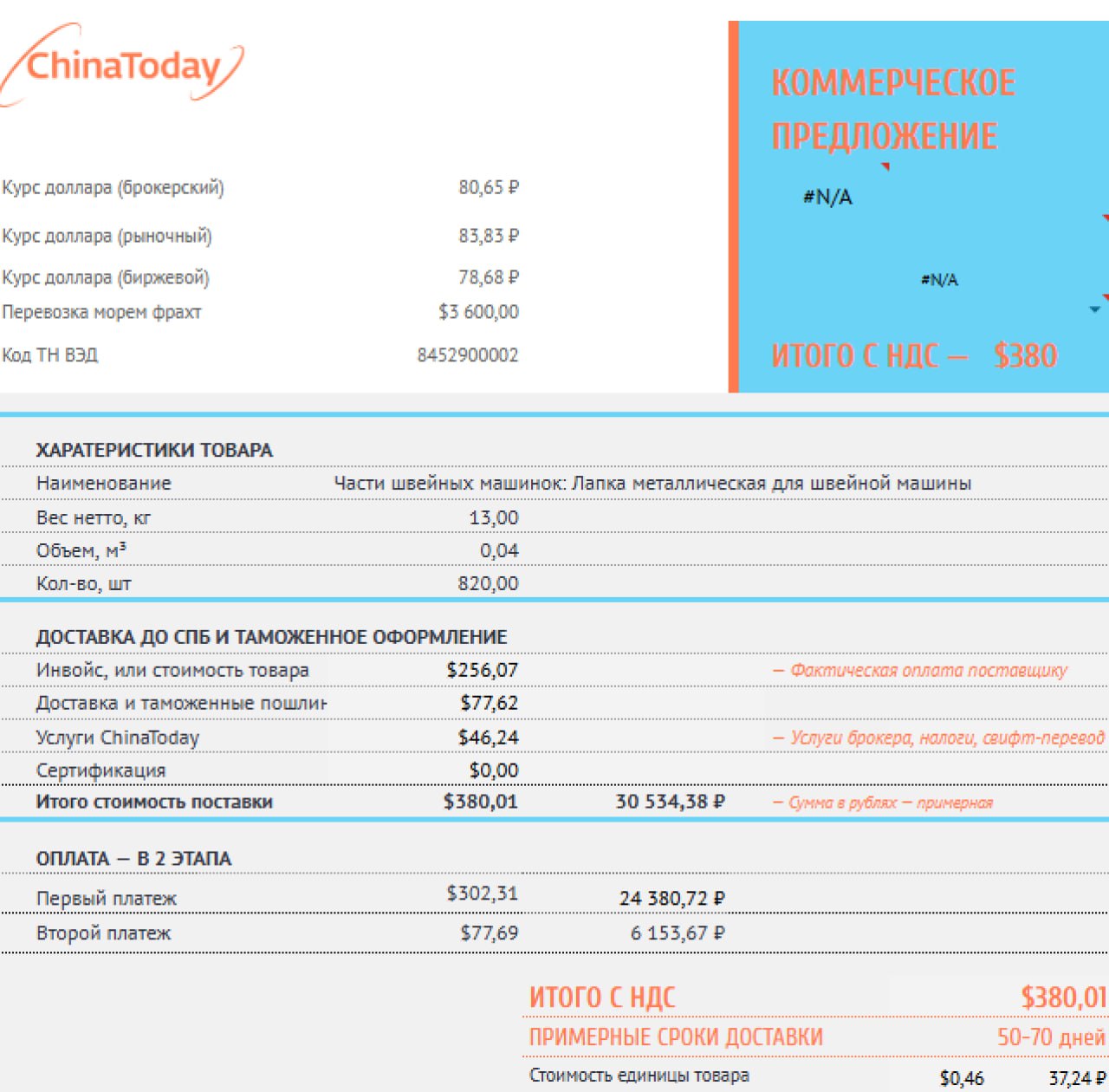
Task: Select market dollar rate value 83,83 ₽
Action: (488, 236)
